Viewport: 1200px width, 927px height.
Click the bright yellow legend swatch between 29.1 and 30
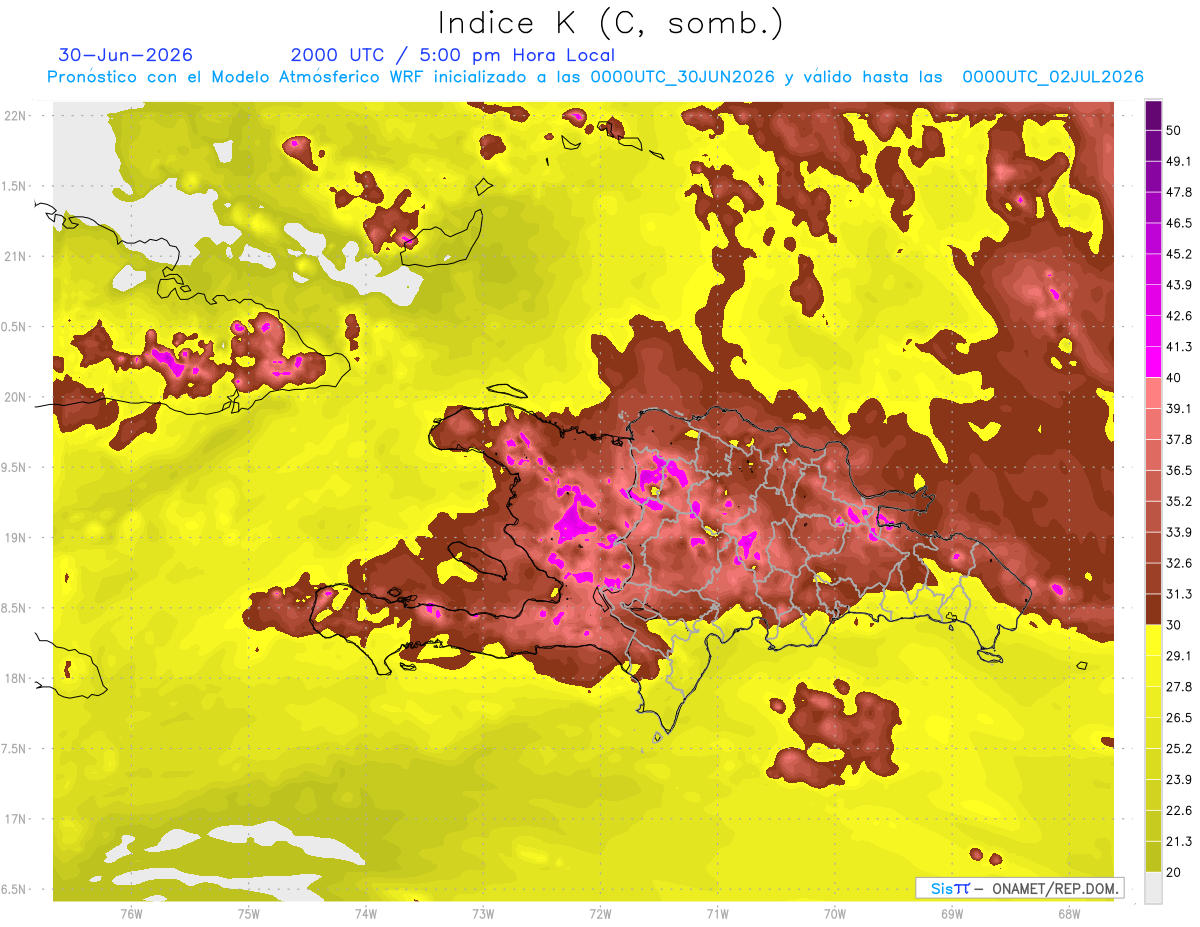pyautogui.click(x=1153, y=640)
